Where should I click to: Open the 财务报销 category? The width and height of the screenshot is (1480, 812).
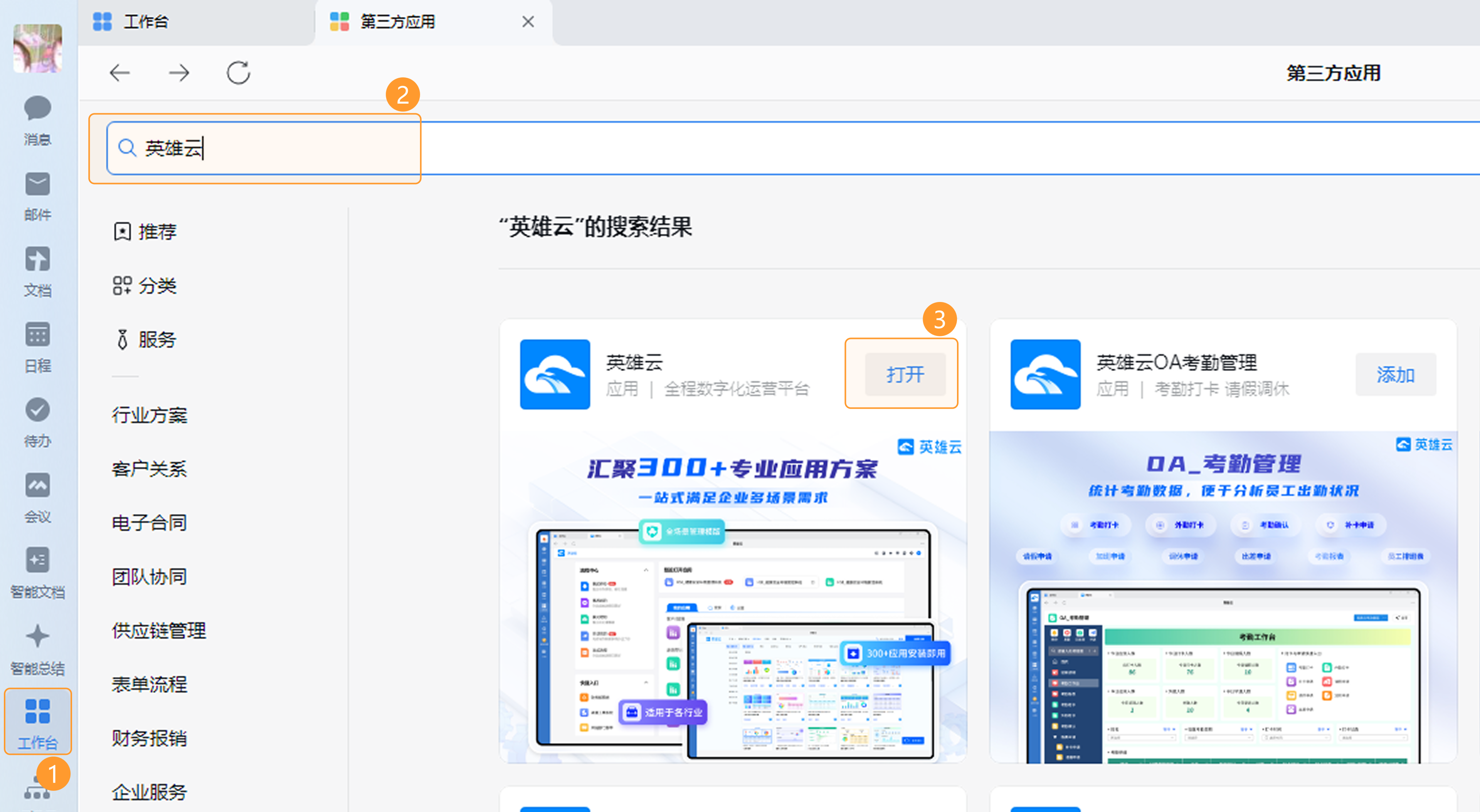(x=150, y=738)
